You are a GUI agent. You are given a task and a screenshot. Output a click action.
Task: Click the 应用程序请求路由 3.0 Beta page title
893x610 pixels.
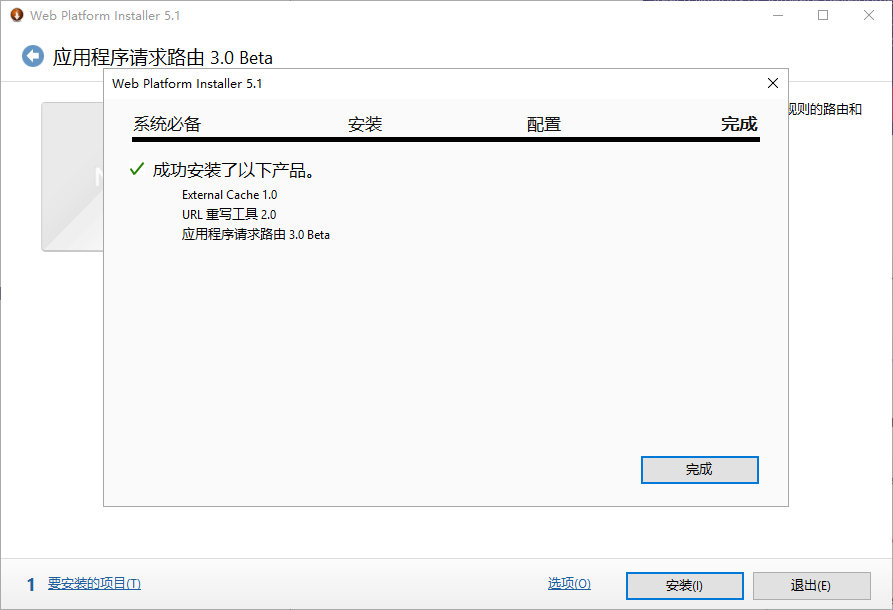(x=163, y=58)
